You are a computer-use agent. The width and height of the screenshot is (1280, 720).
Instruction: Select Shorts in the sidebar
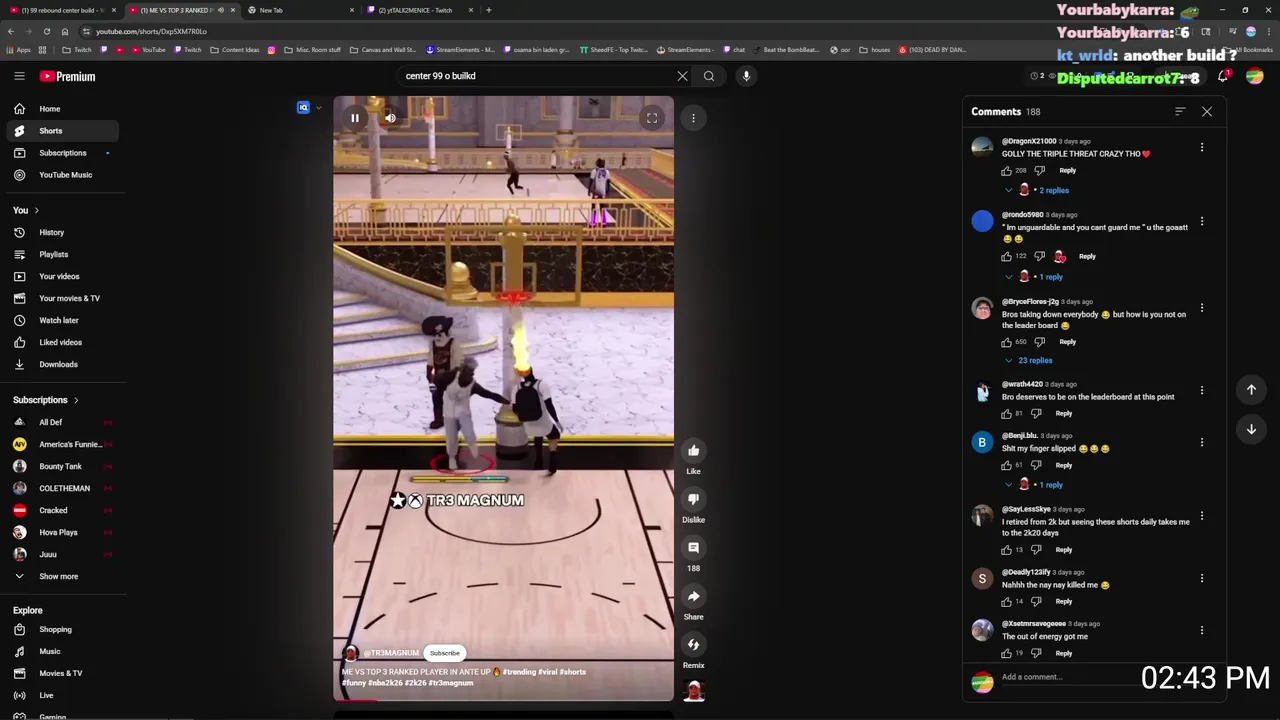click(60, 131)
